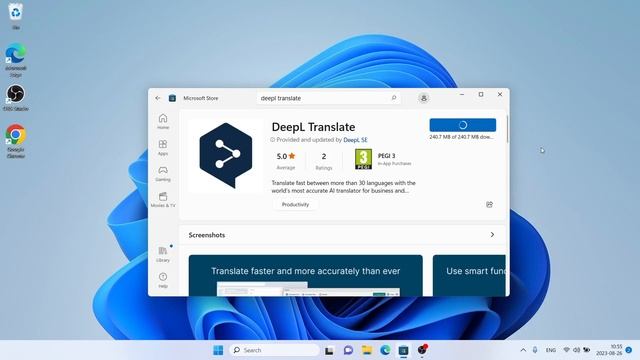Open Microsoft Edge from the taskbar
The height and width of the screenshot is (360, 640).
(x=385, y=350)
